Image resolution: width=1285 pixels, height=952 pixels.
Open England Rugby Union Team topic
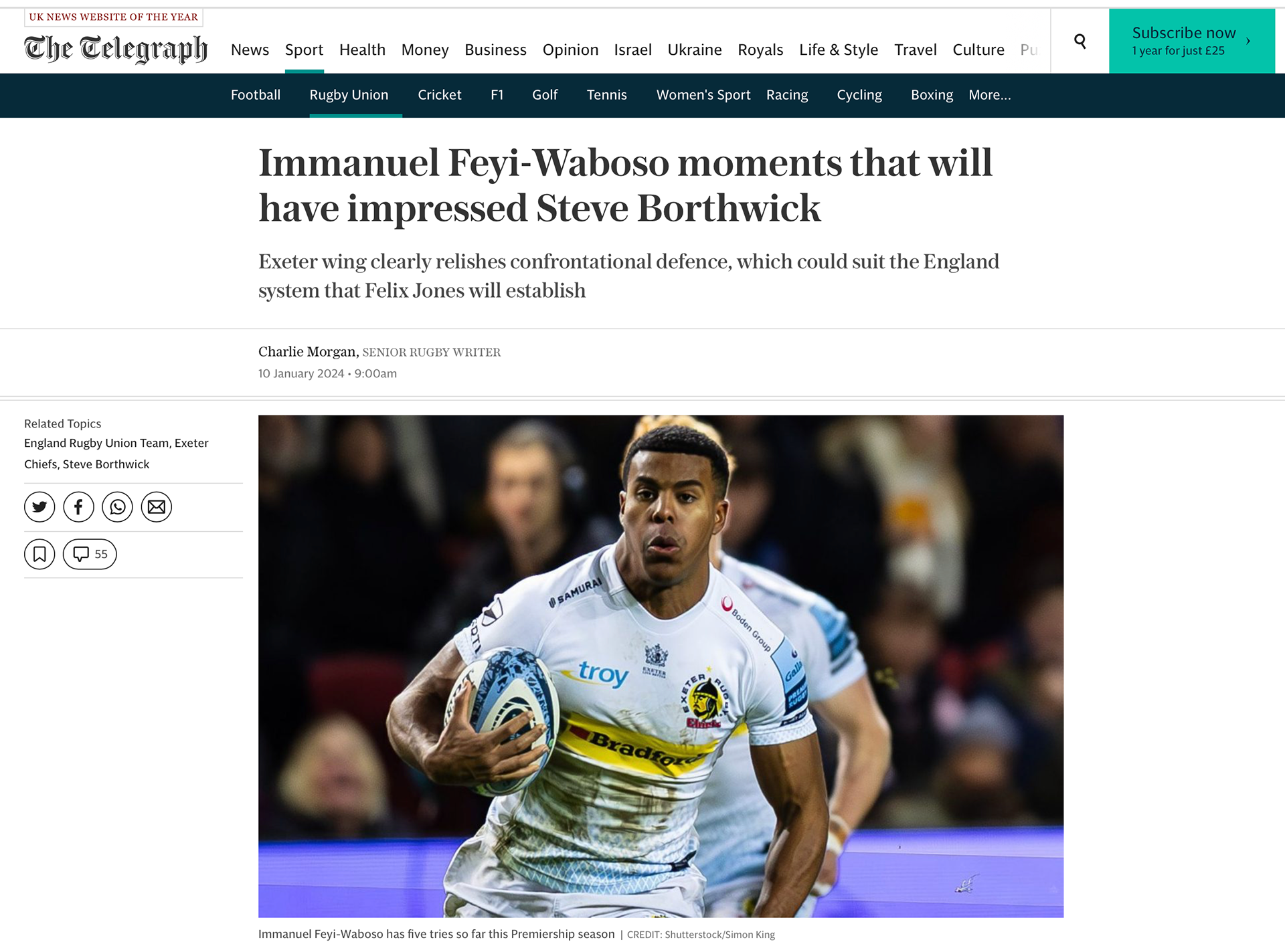[97, 443]
